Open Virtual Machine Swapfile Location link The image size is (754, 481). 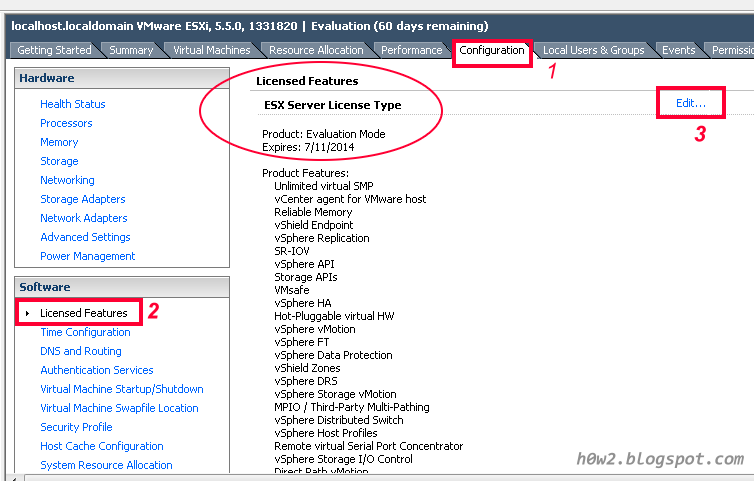click(x=119, y=408)
